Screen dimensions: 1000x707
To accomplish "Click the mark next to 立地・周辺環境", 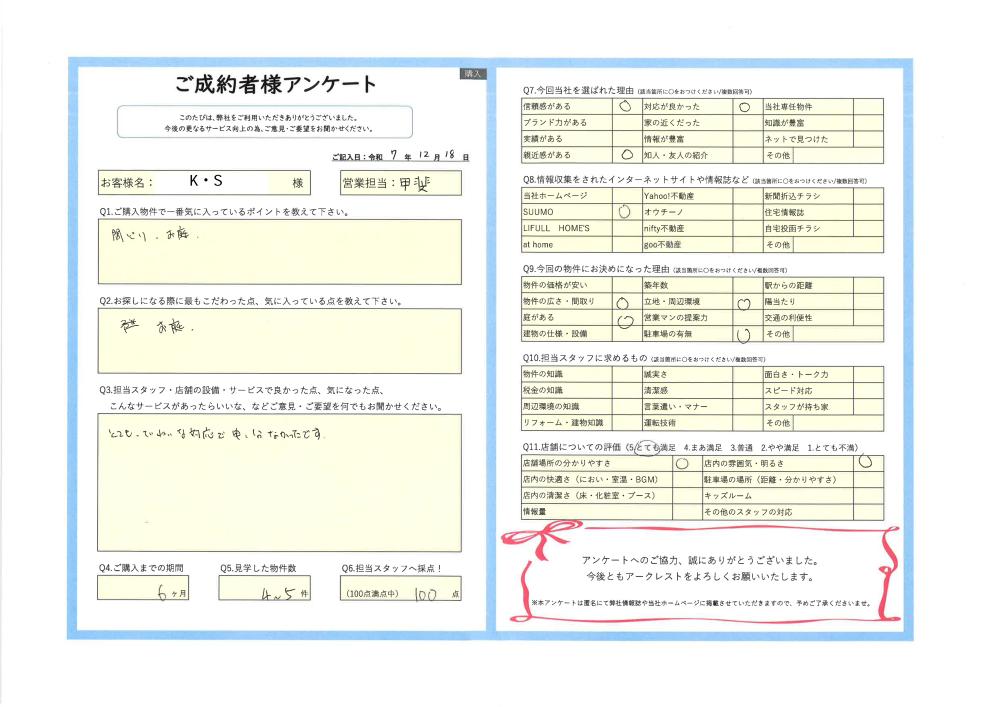I will [743, 301].
